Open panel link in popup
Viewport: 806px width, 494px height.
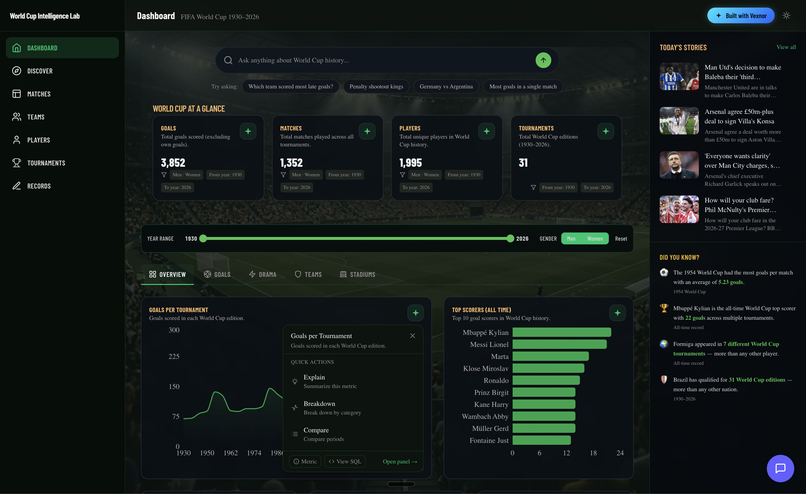click(x=400, y=462)
